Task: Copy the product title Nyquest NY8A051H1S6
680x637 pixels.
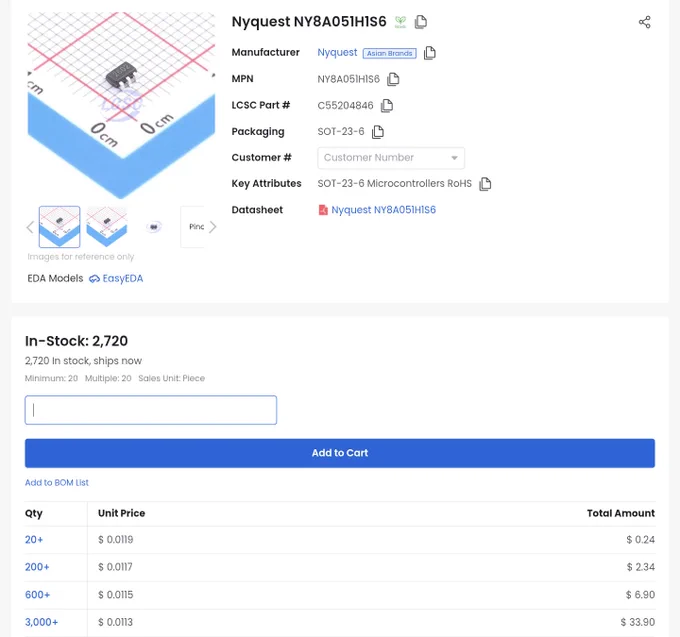Action: click(x=421, y=22)
